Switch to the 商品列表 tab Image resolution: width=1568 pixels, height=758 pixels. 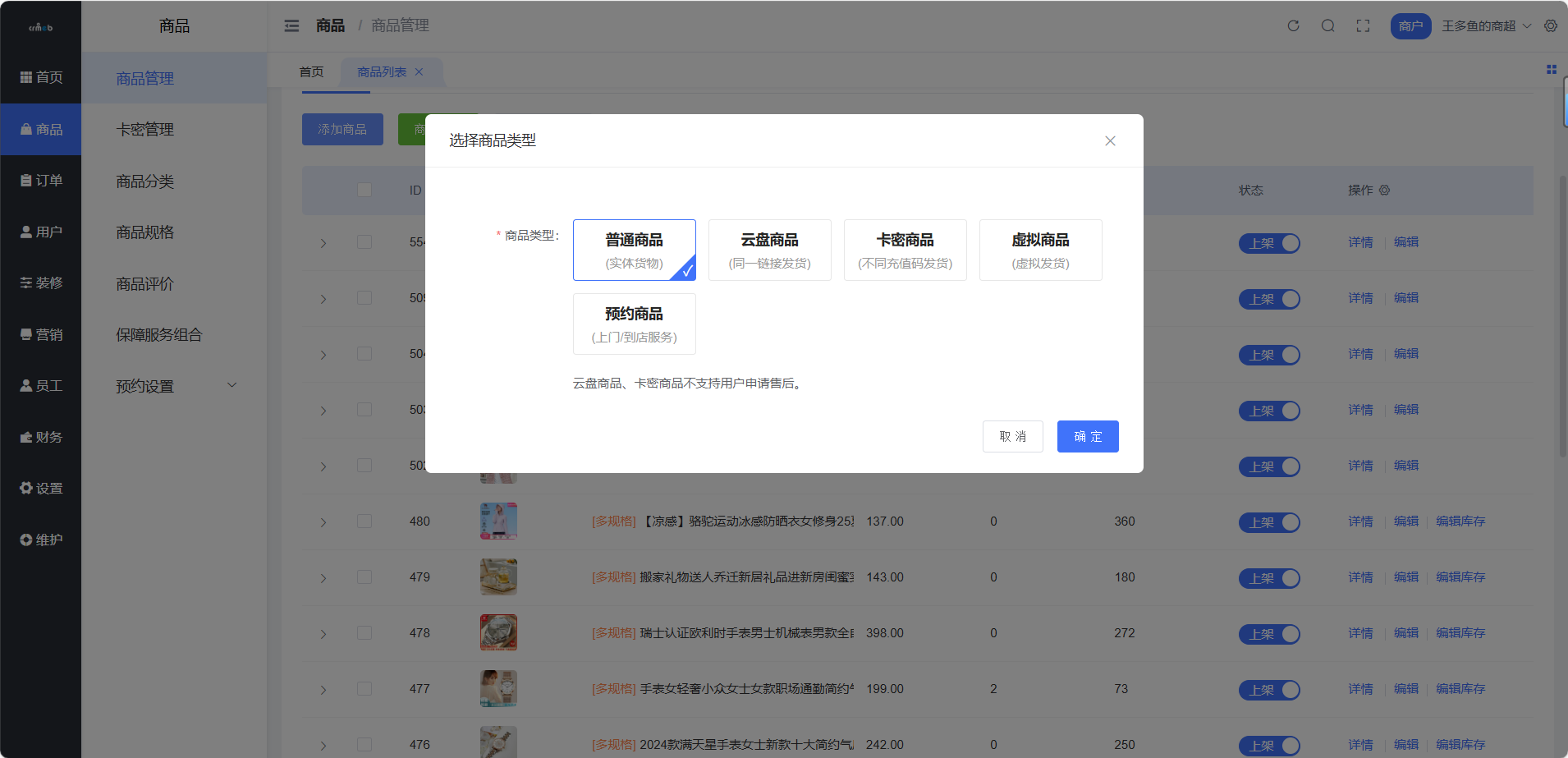(x=383, y=71)
